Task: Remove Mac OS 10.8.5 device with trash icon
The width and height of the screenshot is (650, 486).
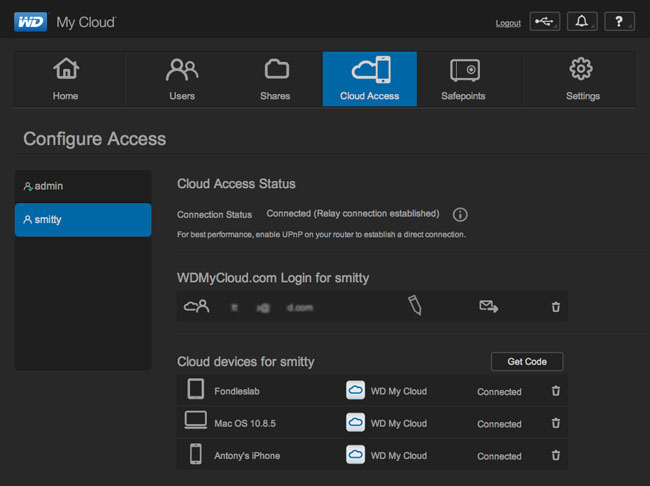Action: point(556,423)
